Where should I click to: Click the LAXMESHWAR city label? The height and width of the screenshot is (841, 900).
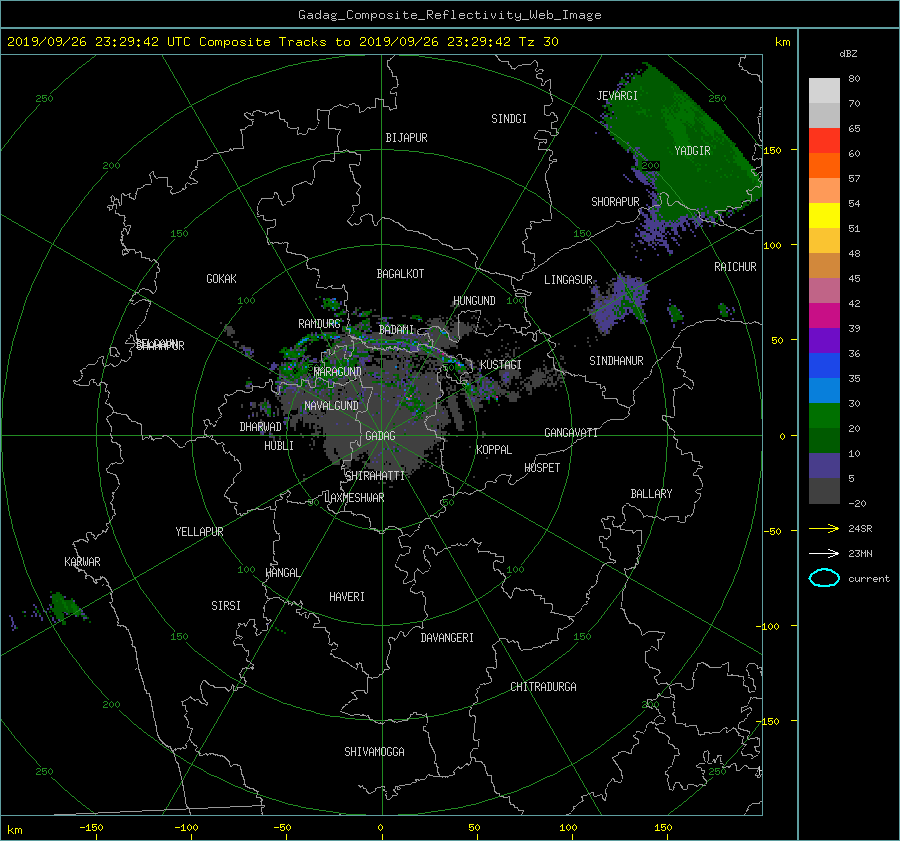[354, 497]
